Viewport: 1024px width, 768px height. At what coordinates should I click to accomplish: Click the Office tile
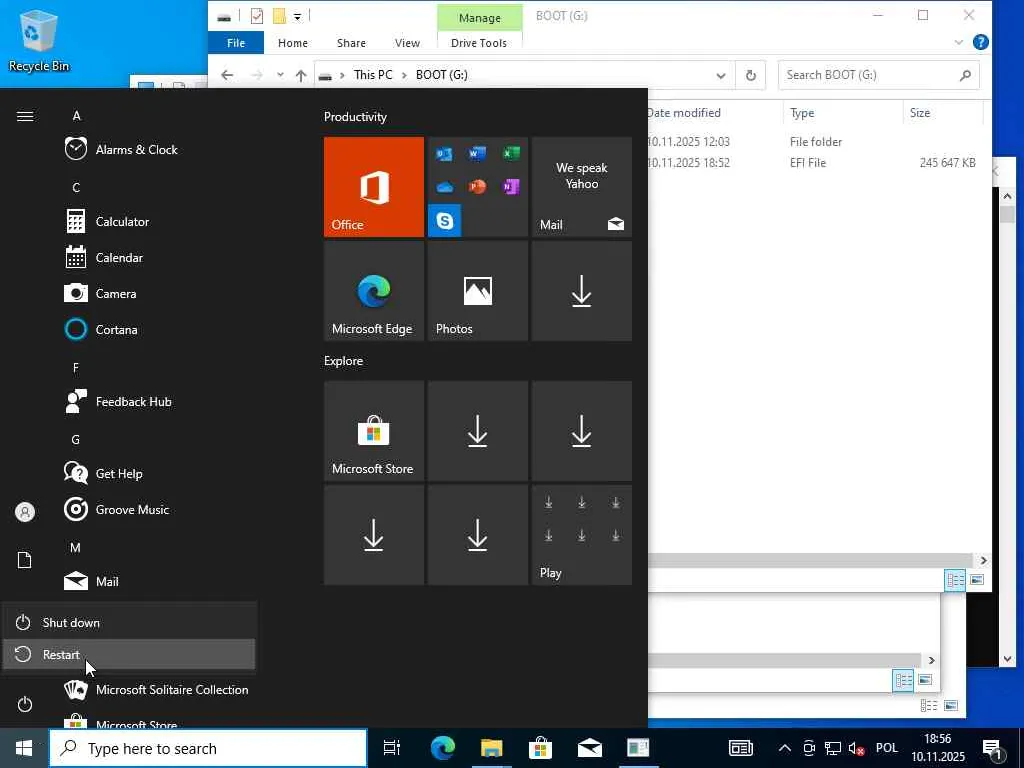(x=374, y=187)
